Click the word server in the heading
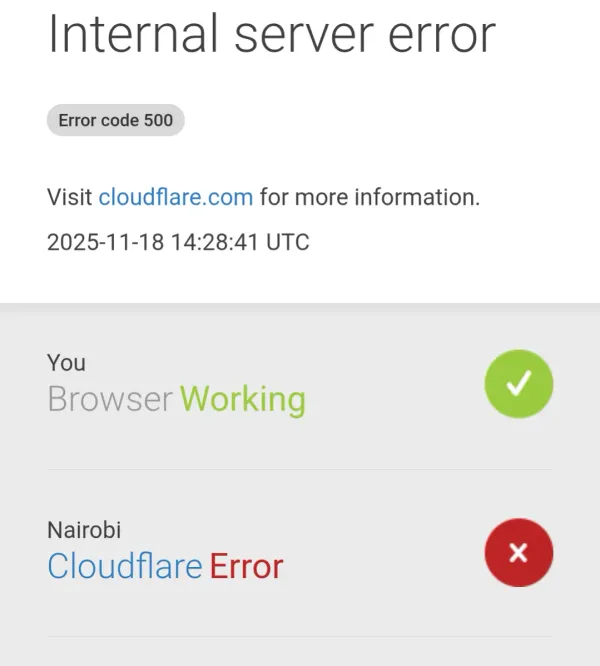 [297, 34]
